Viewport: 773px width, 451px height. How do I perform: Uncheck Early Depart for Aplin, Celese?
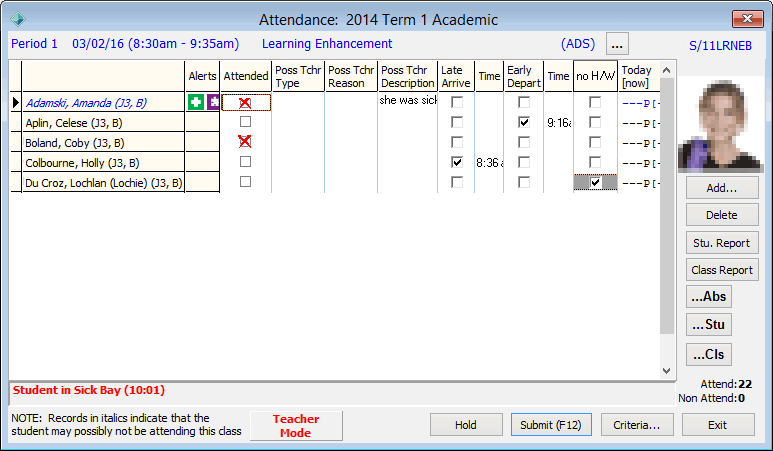coord(524,122)
